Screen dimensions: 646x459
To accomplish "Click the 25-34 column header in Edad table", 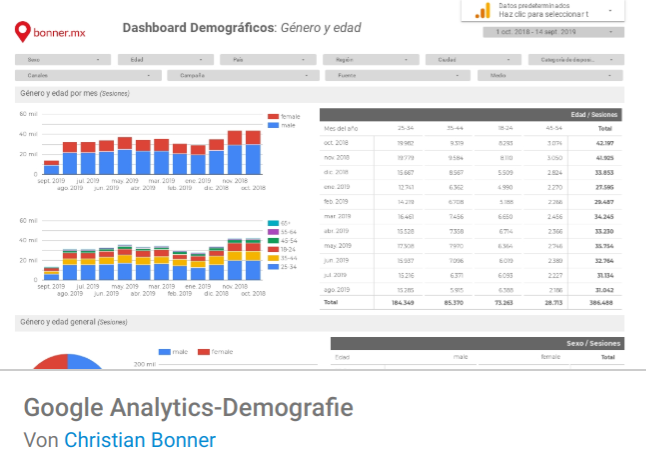I will 405,128.
